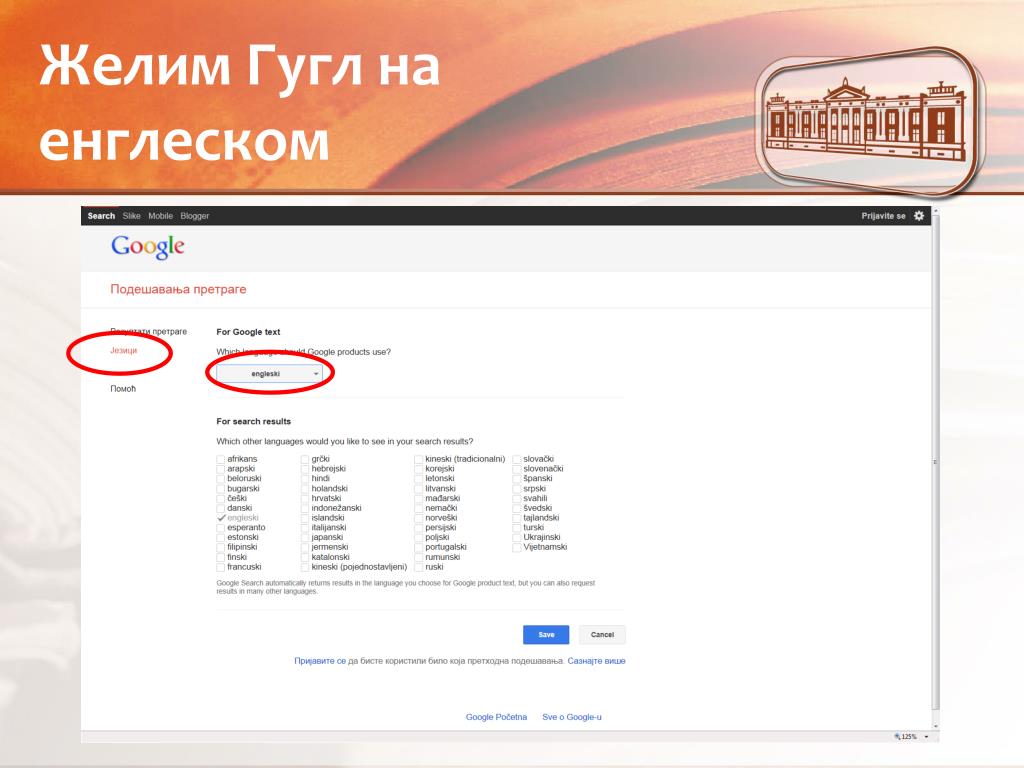Click Prijavite se sign-in link
The height and width of the screenshot is (768, 1024).
(883, 216)
